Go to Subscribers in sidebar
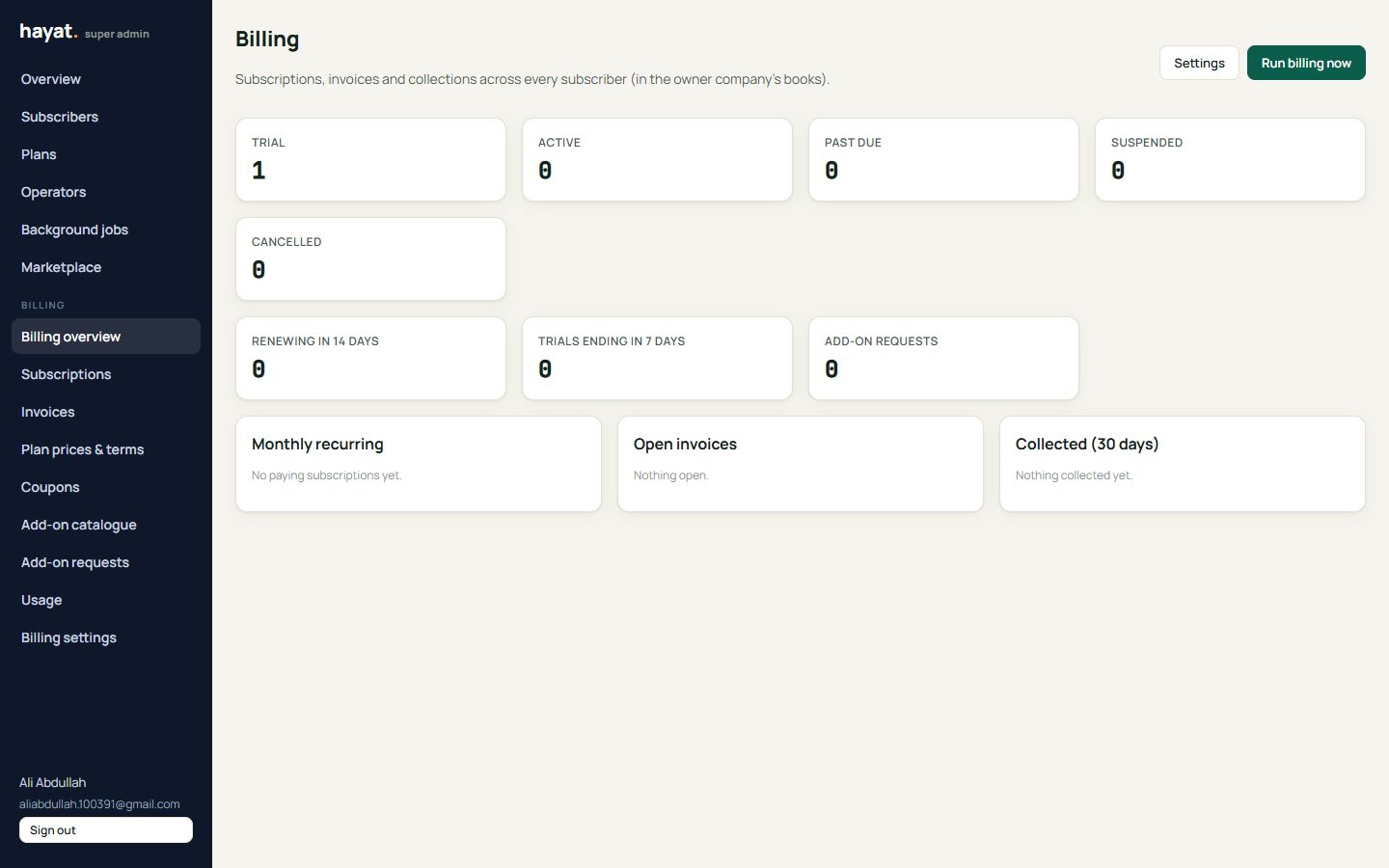The image size is (1389, 868). [106, 117]
